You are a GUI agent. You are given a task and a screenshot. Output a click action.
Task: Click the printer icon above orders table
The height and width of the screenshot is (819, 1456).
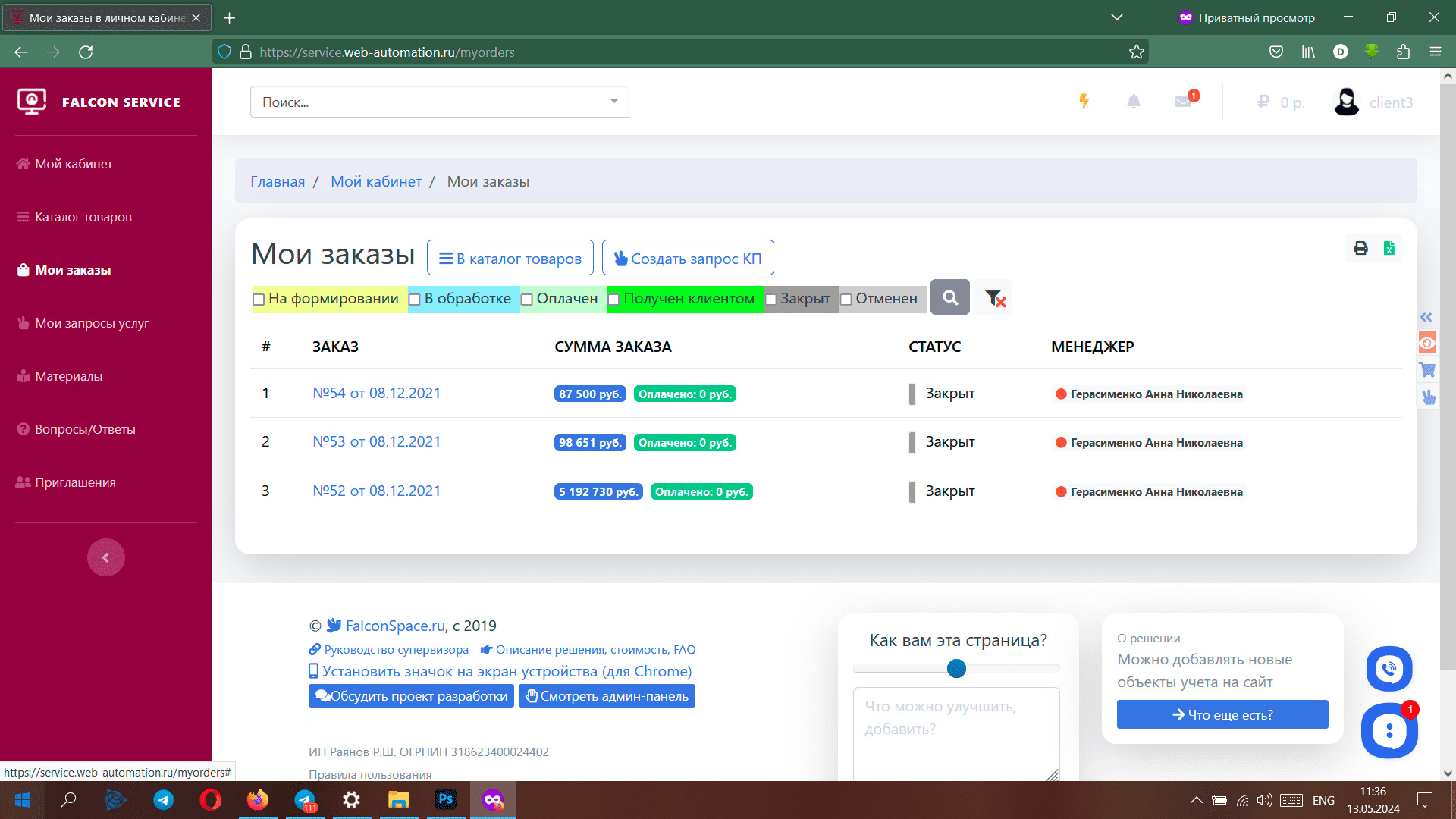tap(1360, 249)
